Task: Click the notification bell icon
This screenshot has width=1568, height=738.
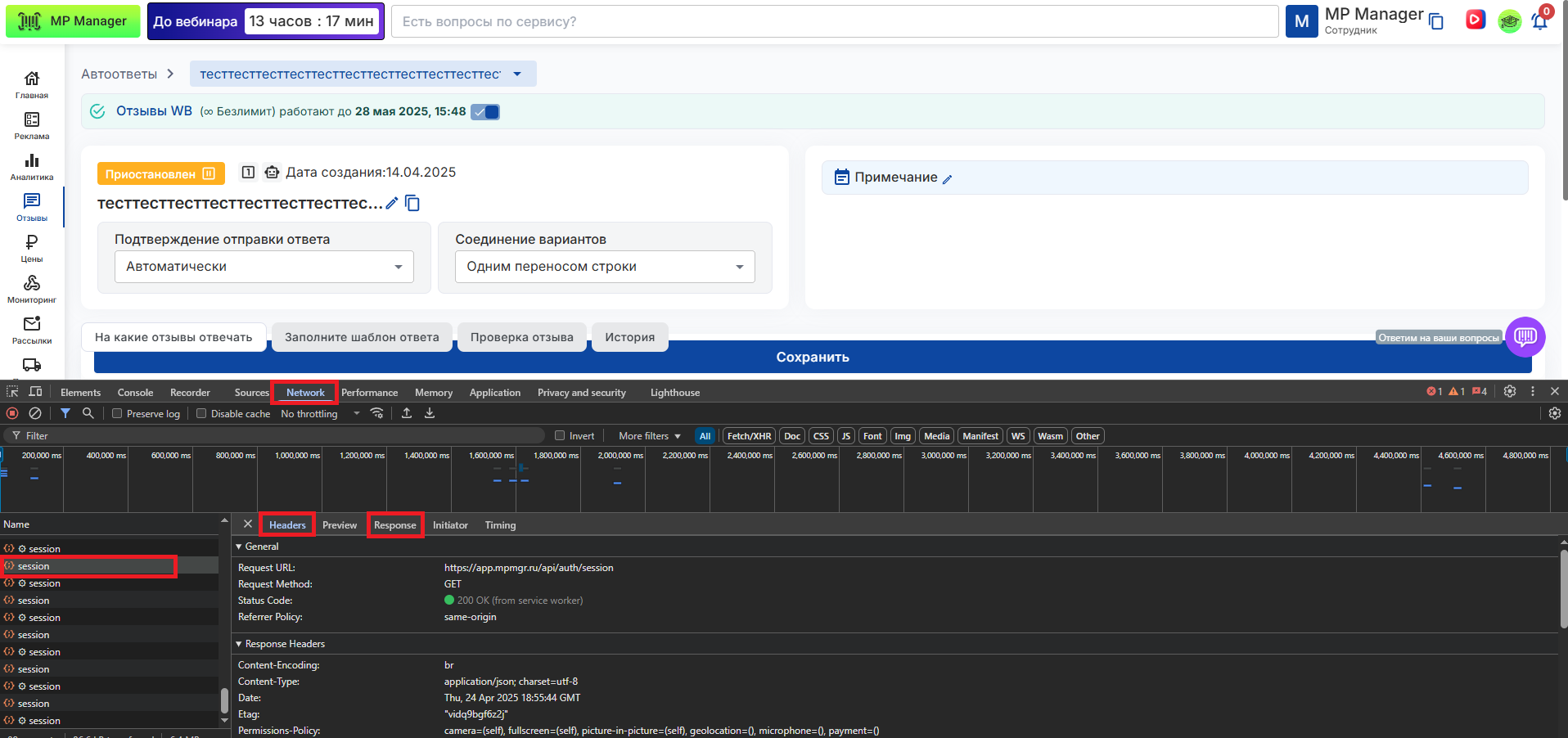Action: coord(1539,21)
